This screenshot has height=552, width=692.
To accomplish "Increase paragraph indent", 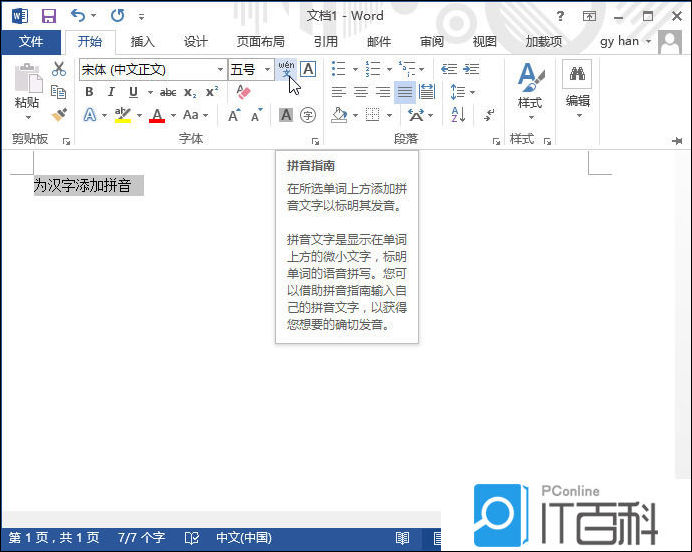I will (x=471, y=69).
